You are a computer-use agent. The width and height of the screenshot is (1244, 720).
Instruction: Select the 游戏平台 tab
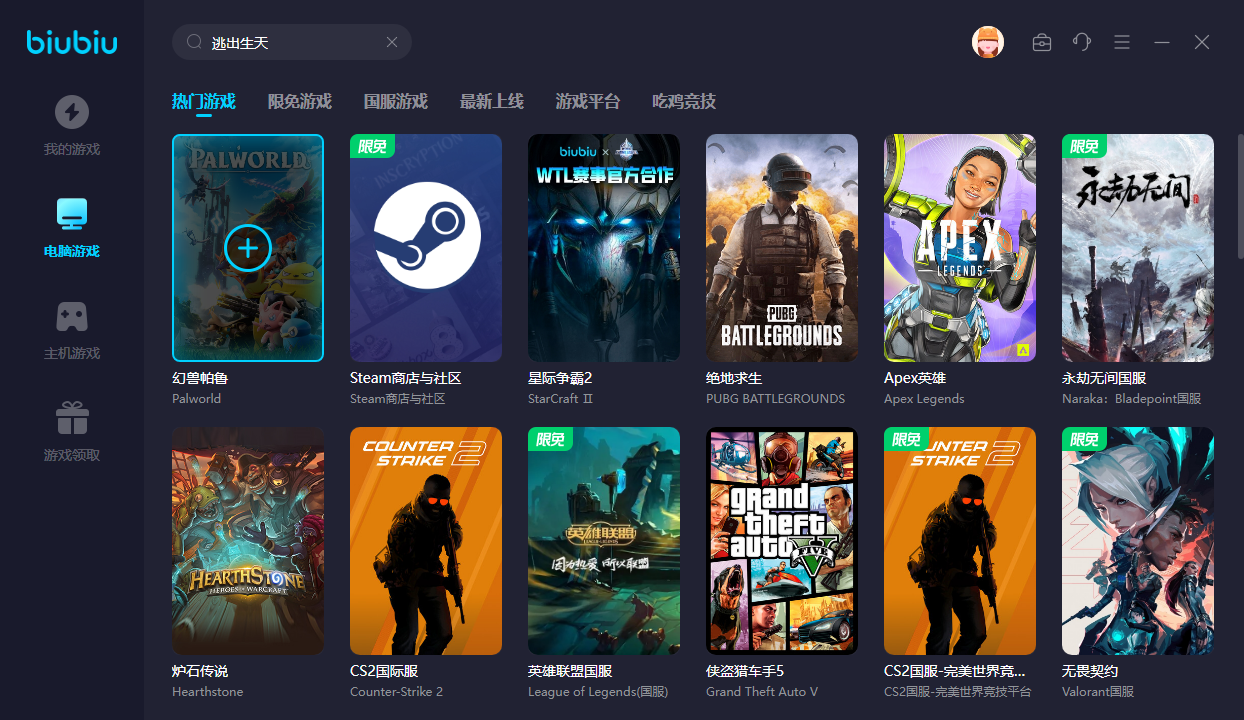pos(587,101)
